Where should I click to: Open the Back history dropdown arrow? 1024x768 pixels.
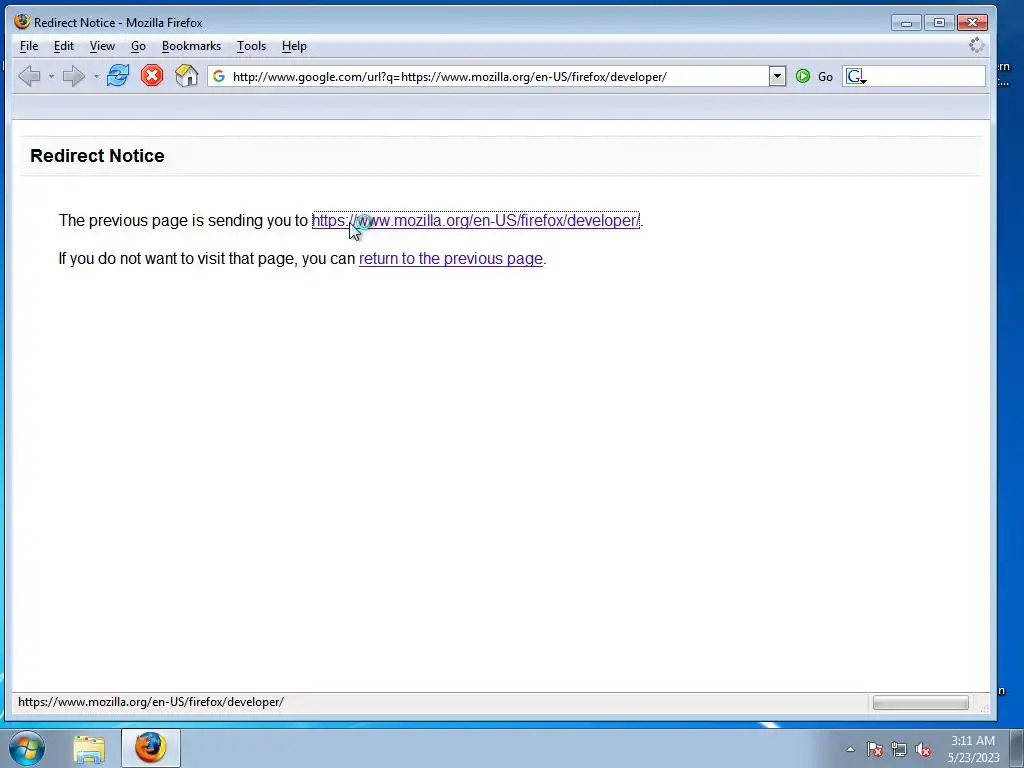52,77
